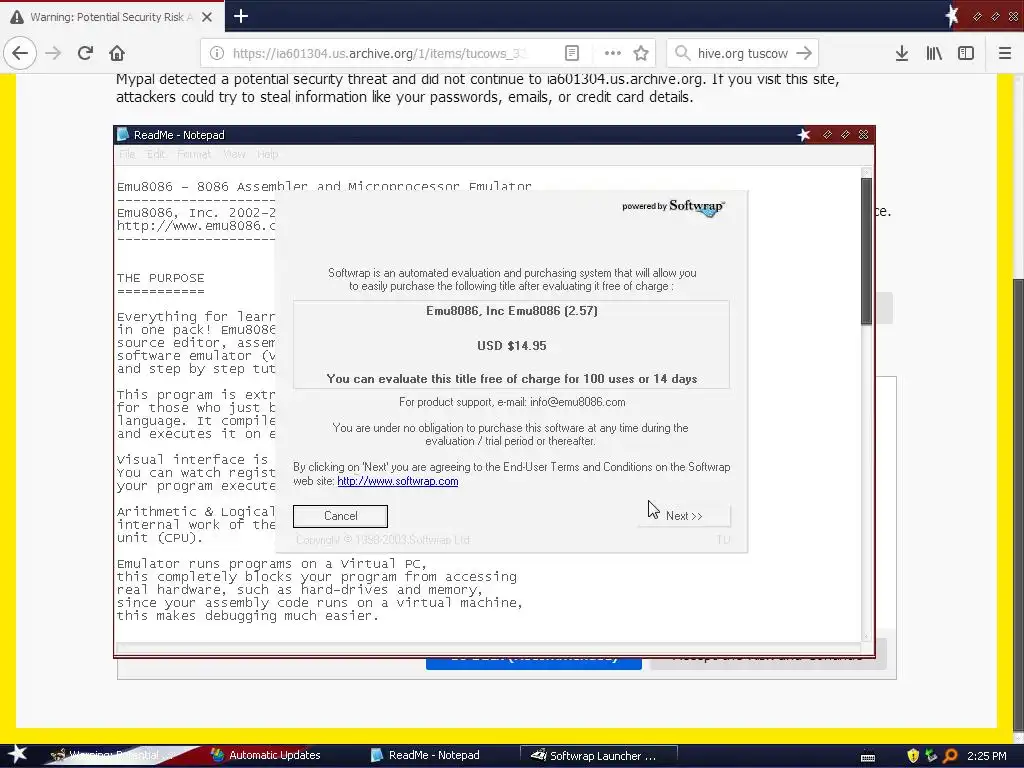The width and height of the screenshot is (1024, 768).
Task: Toggle reader view icon in address bar
Action: 571,53
